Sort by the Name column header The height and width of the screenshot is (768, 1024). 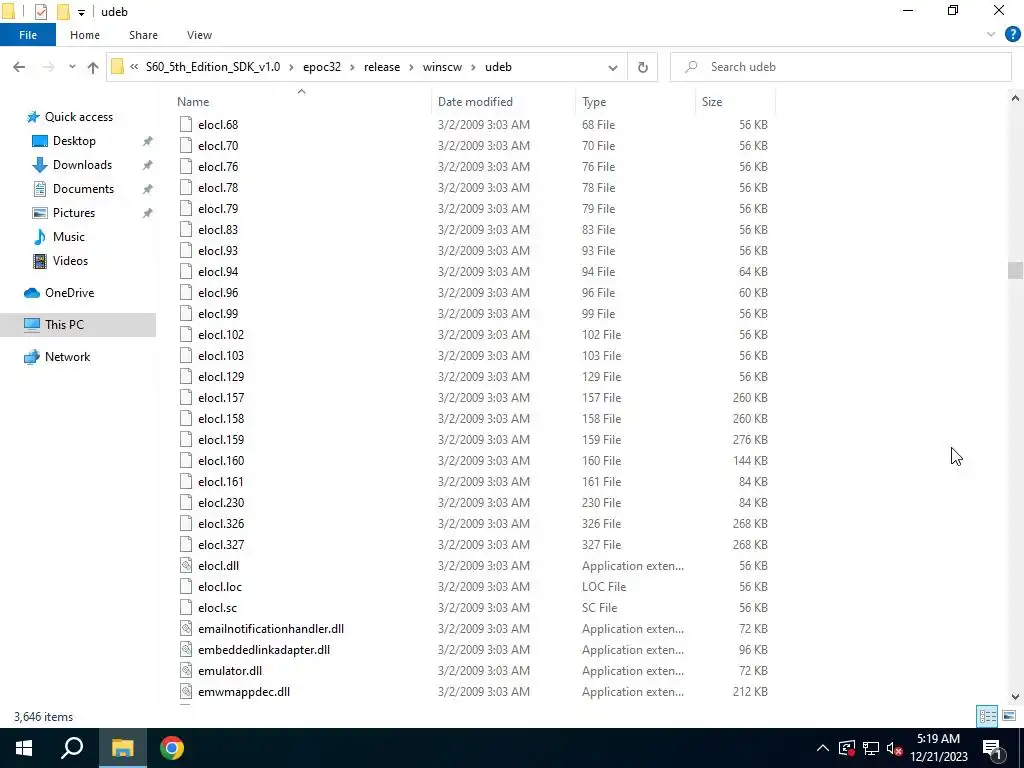click(x=193, y=102)
